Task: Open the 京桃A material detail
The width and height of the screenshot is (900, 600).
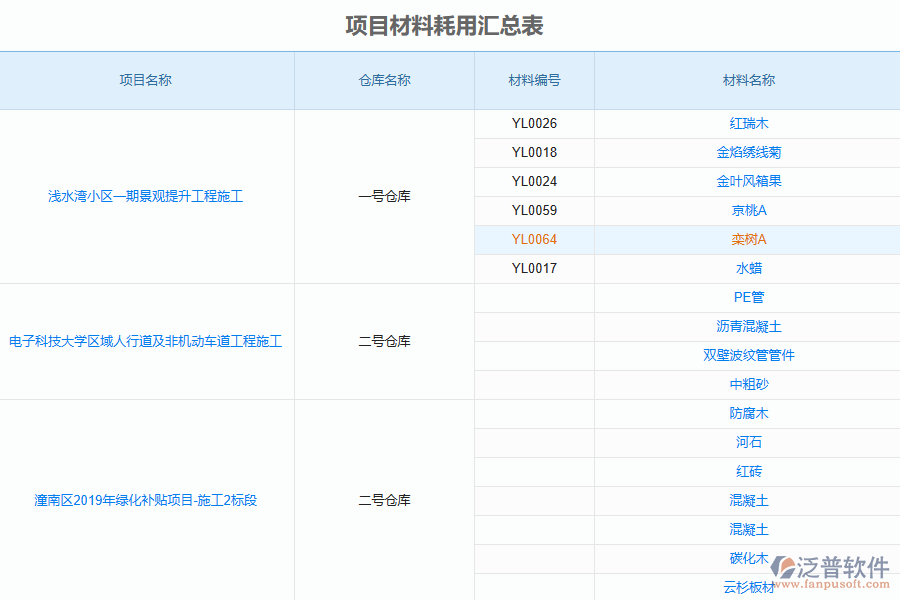Action: [749, 210]
